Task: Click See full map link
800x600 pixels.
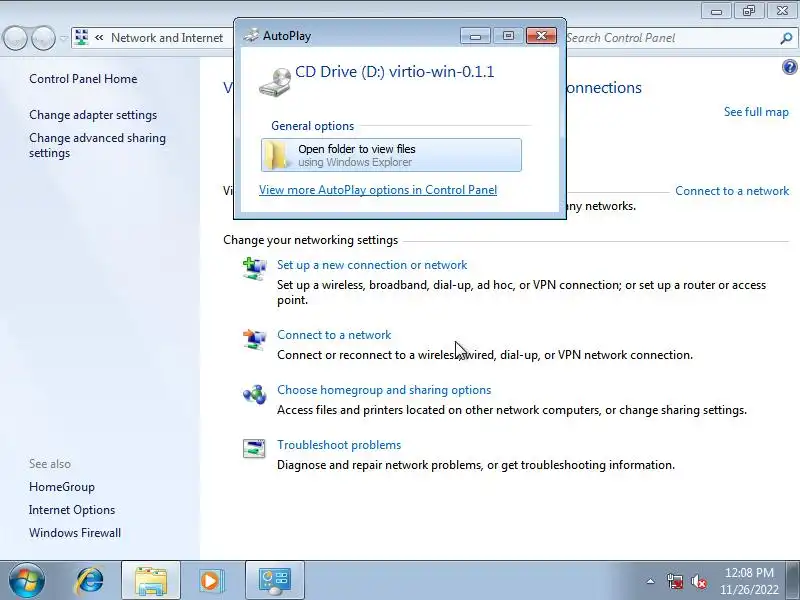Action: [756, 112]
